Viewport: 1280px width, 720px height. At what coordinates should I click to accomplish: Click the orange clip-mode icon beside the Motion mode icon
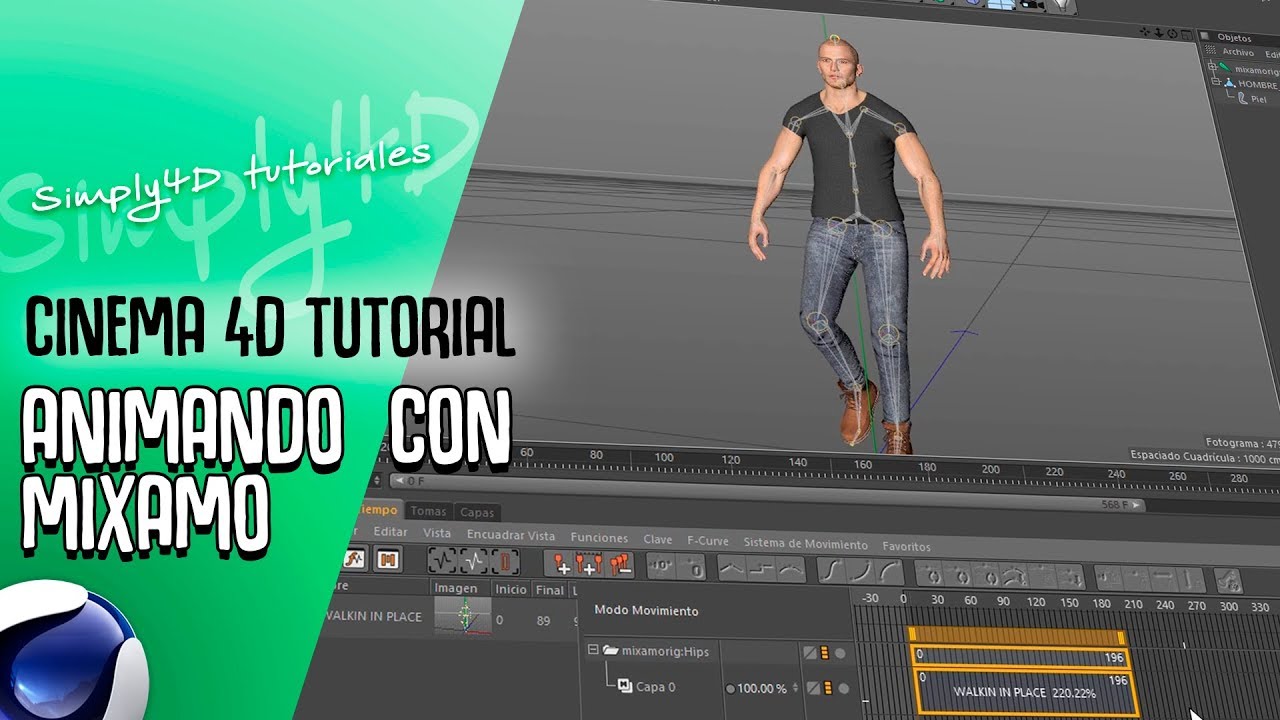[387, 560]
